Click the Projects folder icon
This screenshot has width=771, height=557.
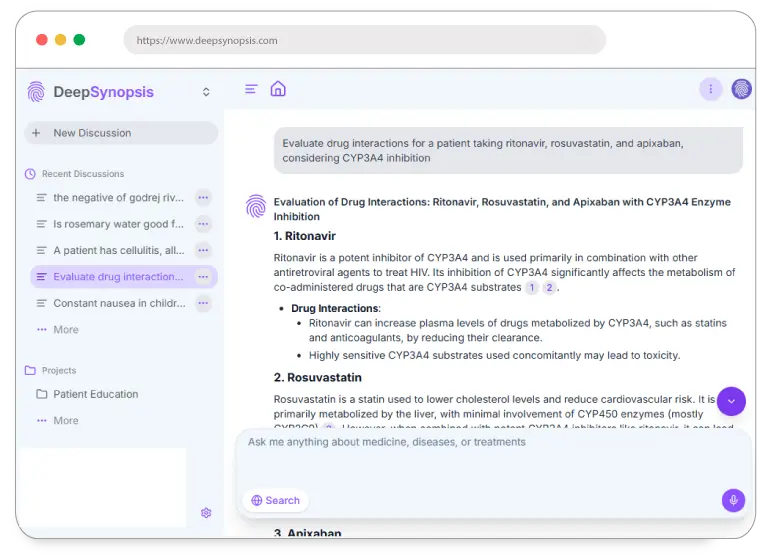(x=30, y=370)
